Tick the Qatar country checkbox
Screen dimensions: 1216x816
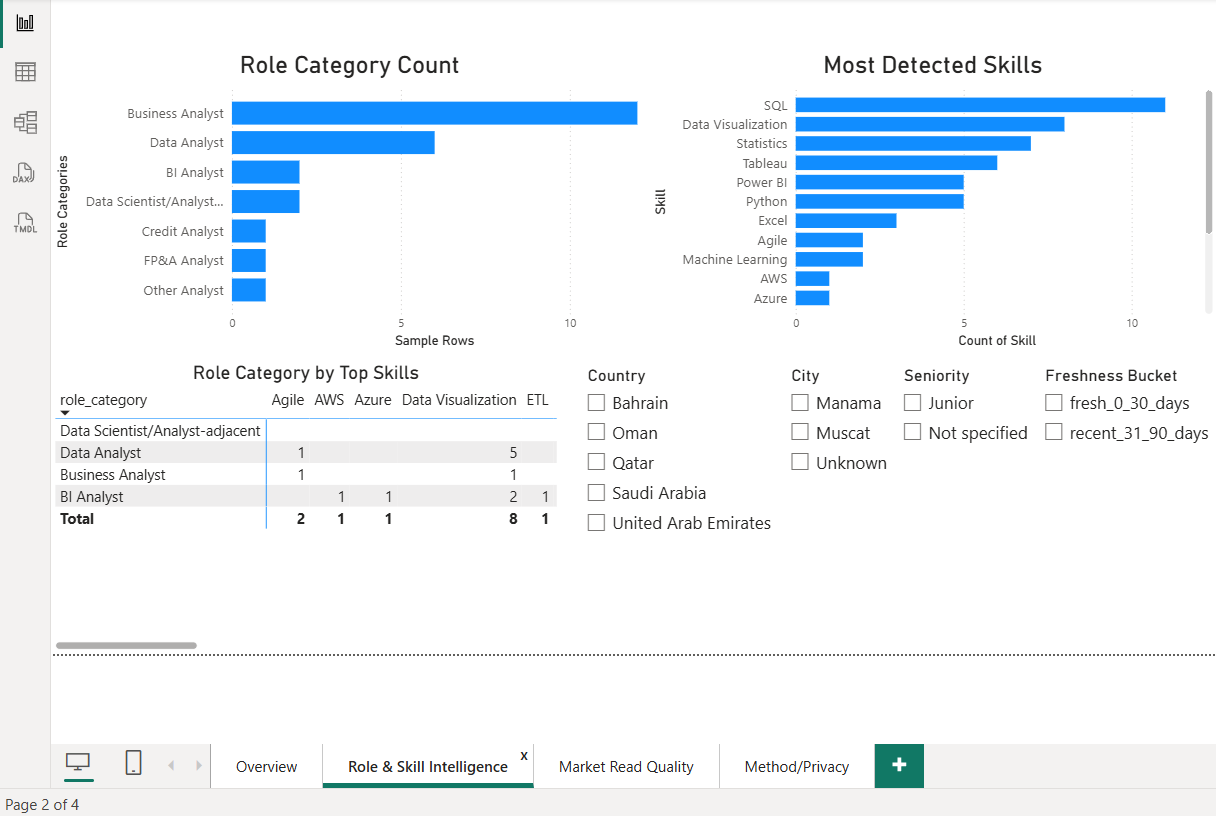[597, 463]
